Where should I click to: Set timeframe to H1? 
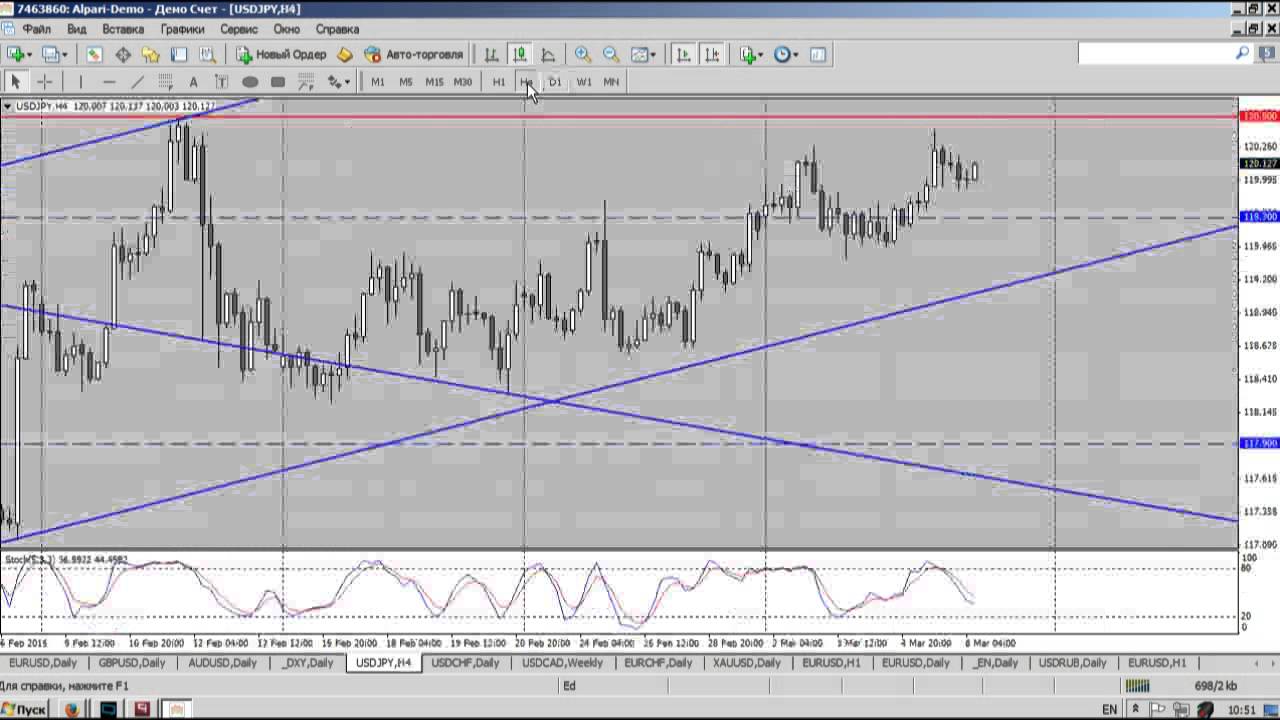499,82
